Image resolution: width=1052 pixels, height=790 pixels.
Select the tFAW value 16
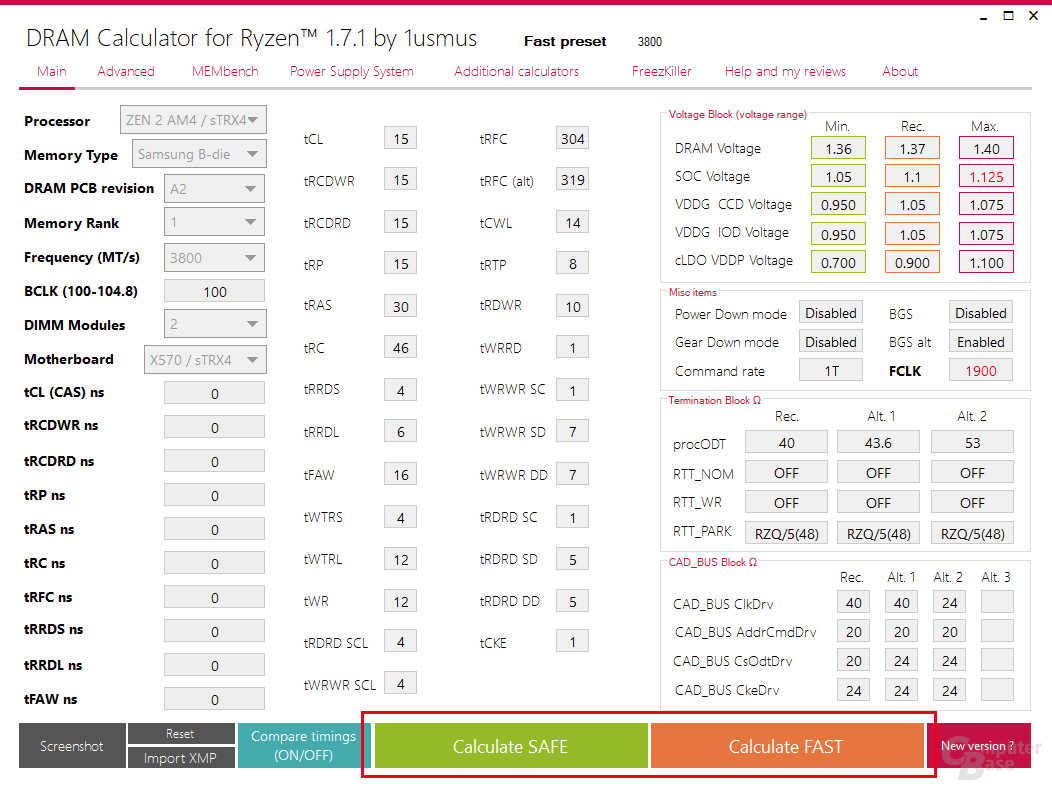[401, 475]
